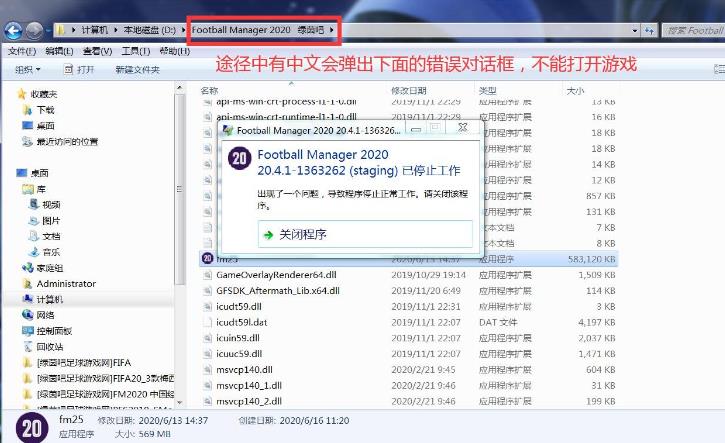
Task: Sort files by 修改日期 column header
Action: pos(409,90)
